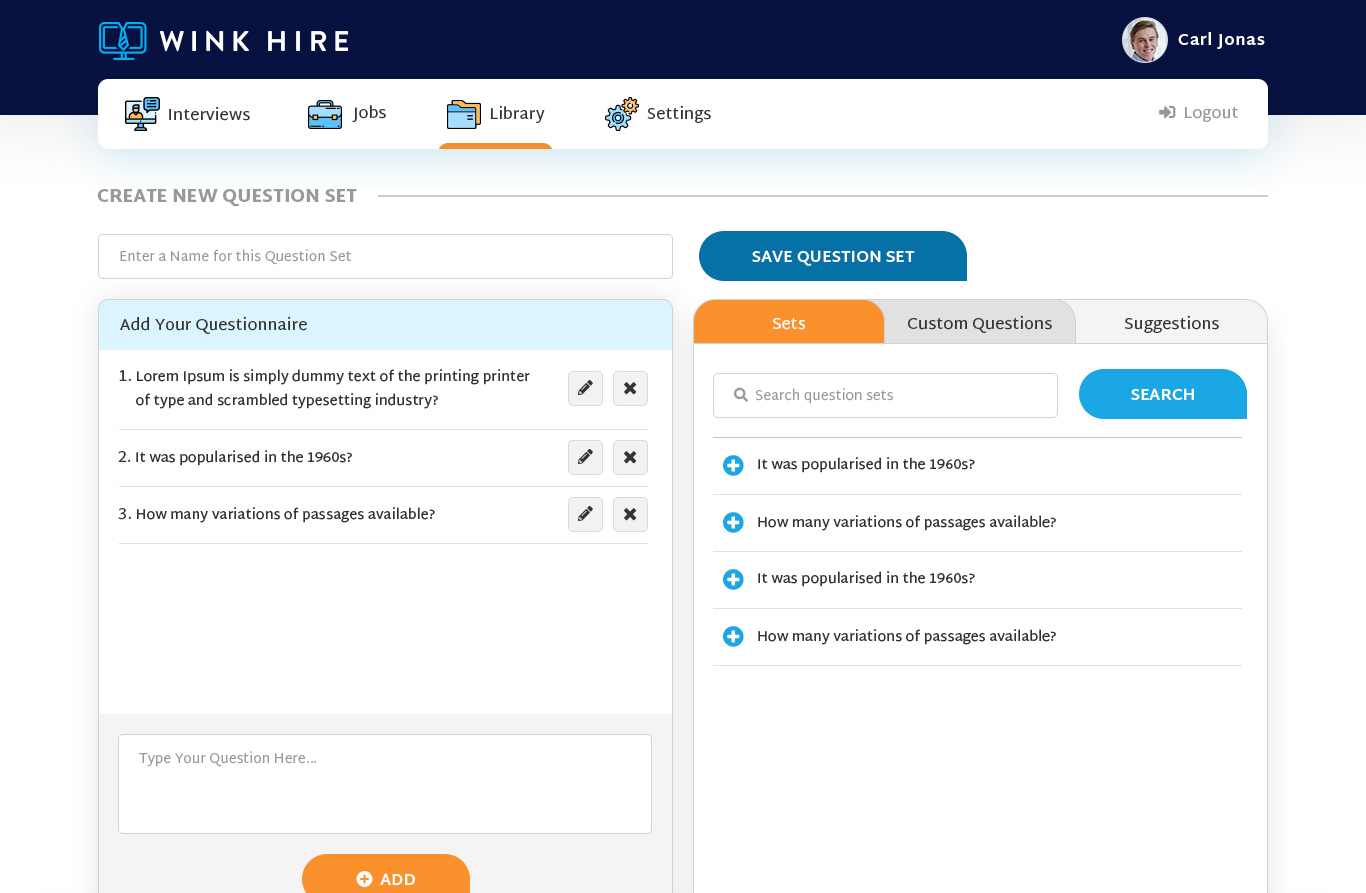
Task: Open the Library menu item
Action: (x=496, y=114)
